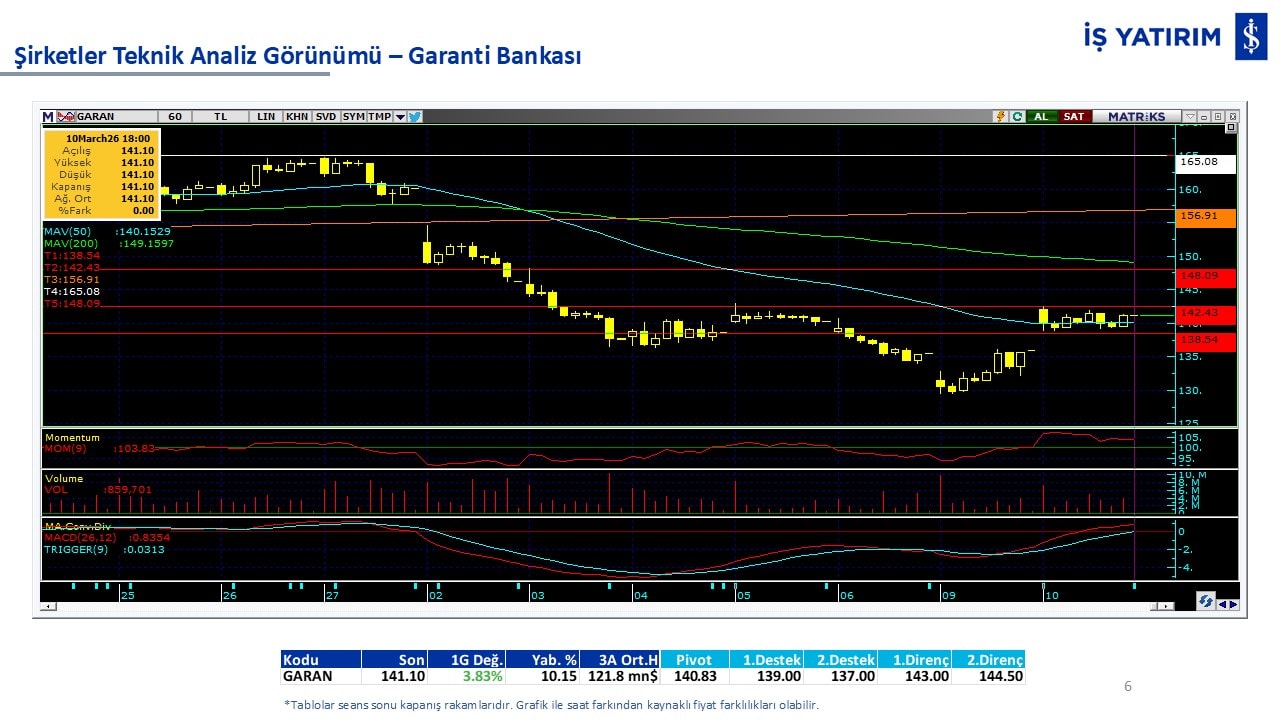
Task: Click the blue sync arrows icon
Action: (x=1206, y=602)
